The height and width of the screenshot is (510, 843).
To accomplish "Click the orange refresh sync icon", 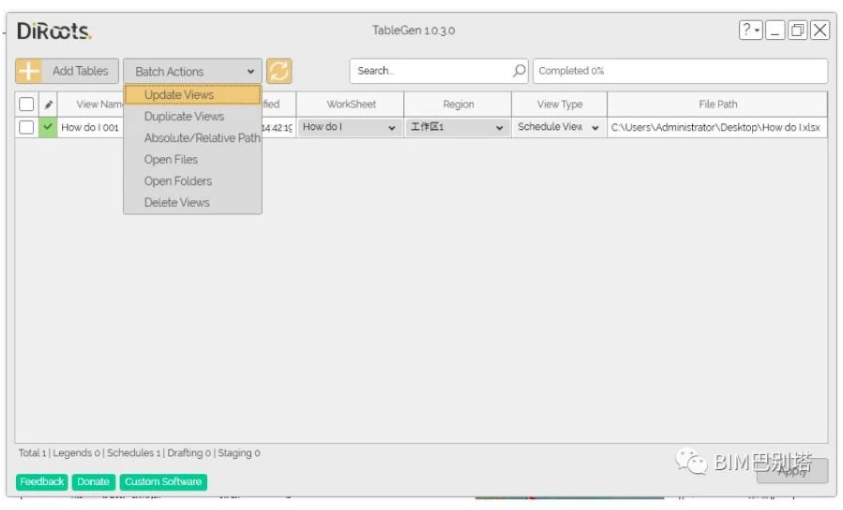I will click(x=279, y=71).
